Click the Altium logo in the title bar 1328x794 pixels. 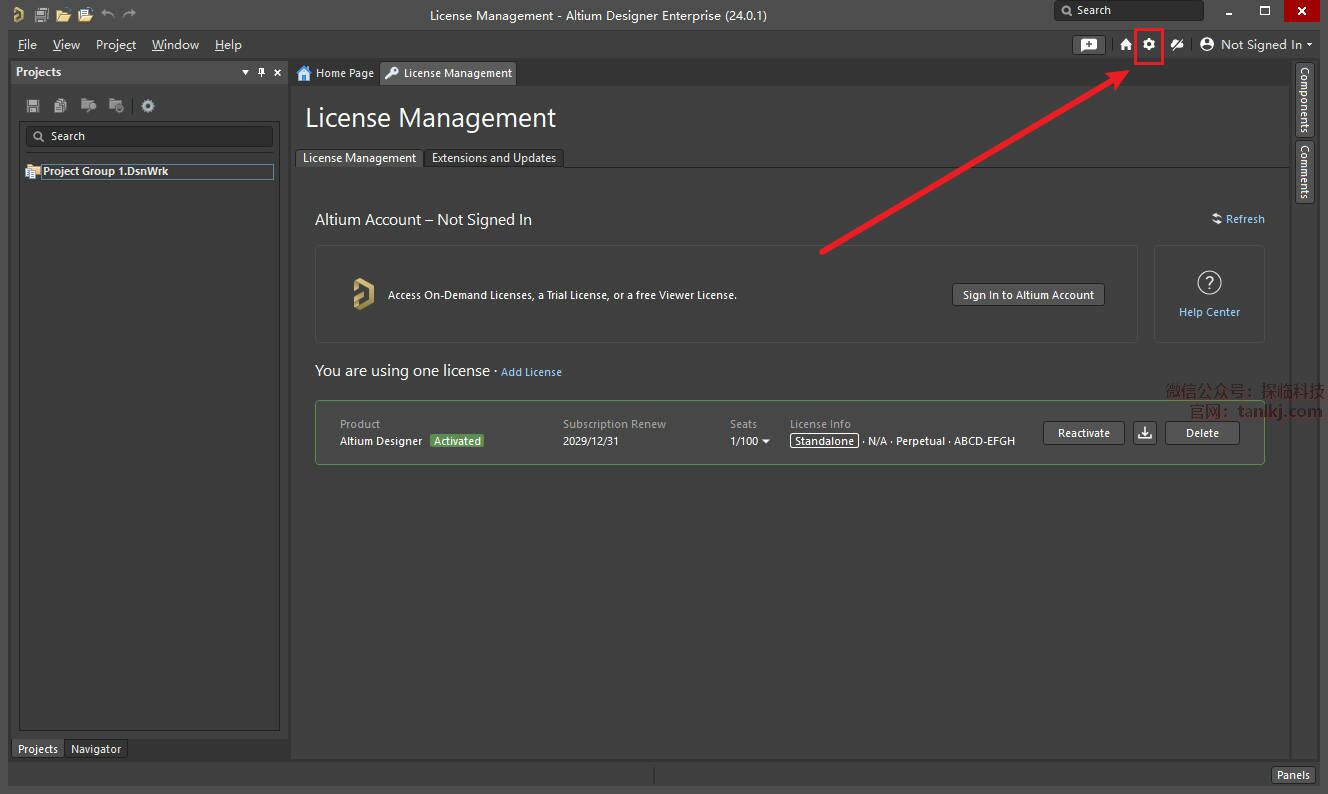pos(18,15)
